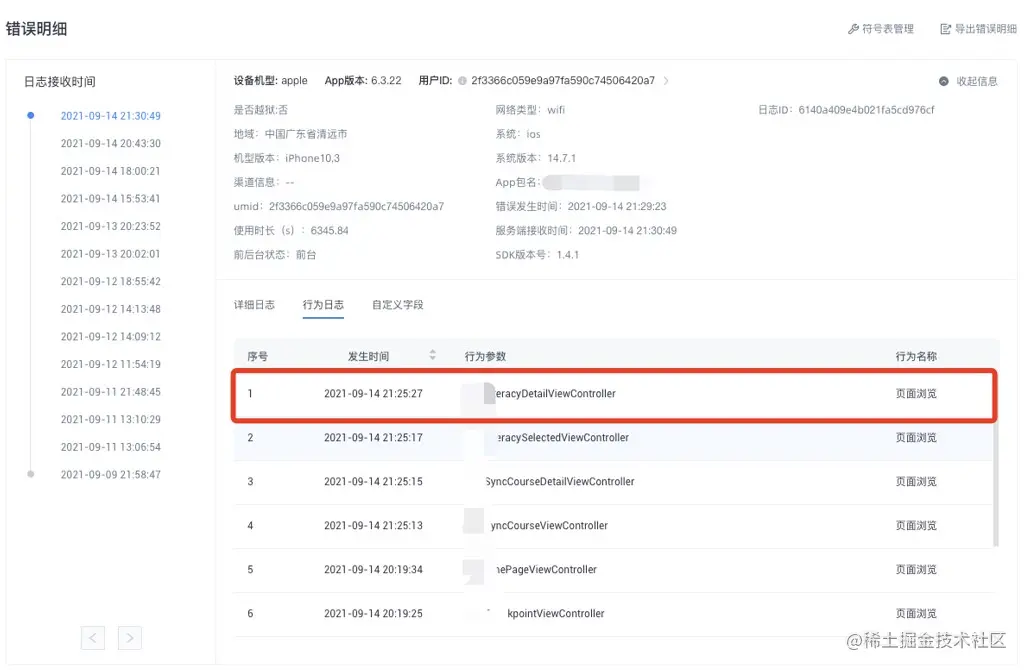This screenshot has height=670, width=1026.
Task: Select log time 2021-09-13 20:23:52
Action: tap(111, 226)
